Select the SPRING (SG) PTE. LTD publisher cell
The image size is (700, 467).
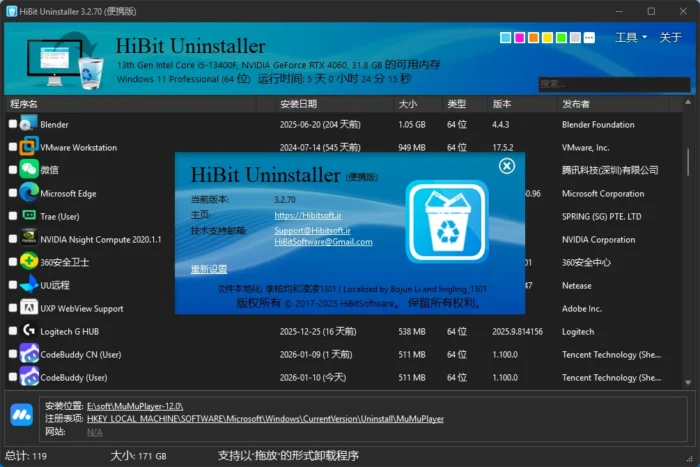pos(601,217)
